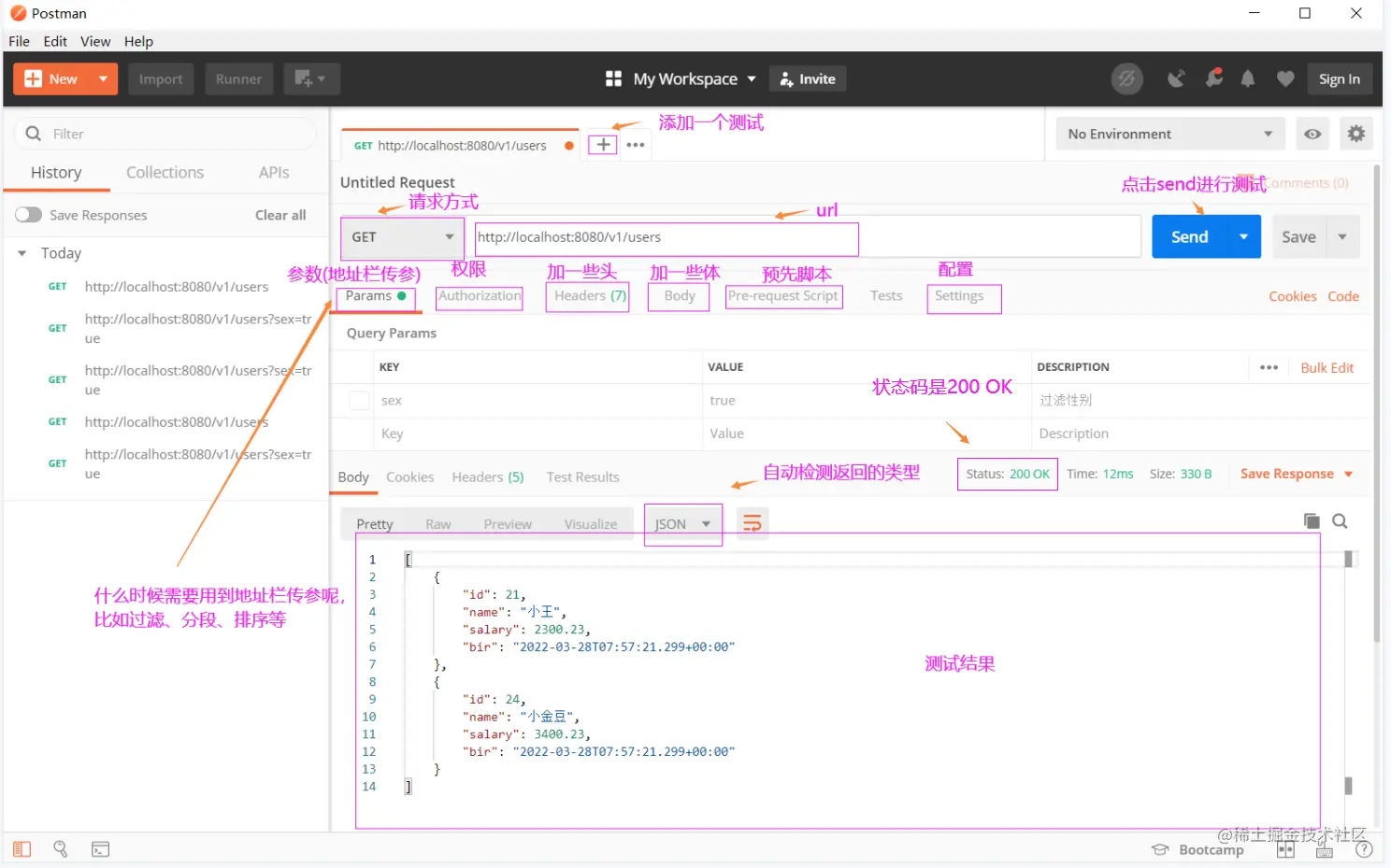The width and height of the screenshot is (1391, 868).
Task: Click the sync offline icon
Action: [1127, 79]
